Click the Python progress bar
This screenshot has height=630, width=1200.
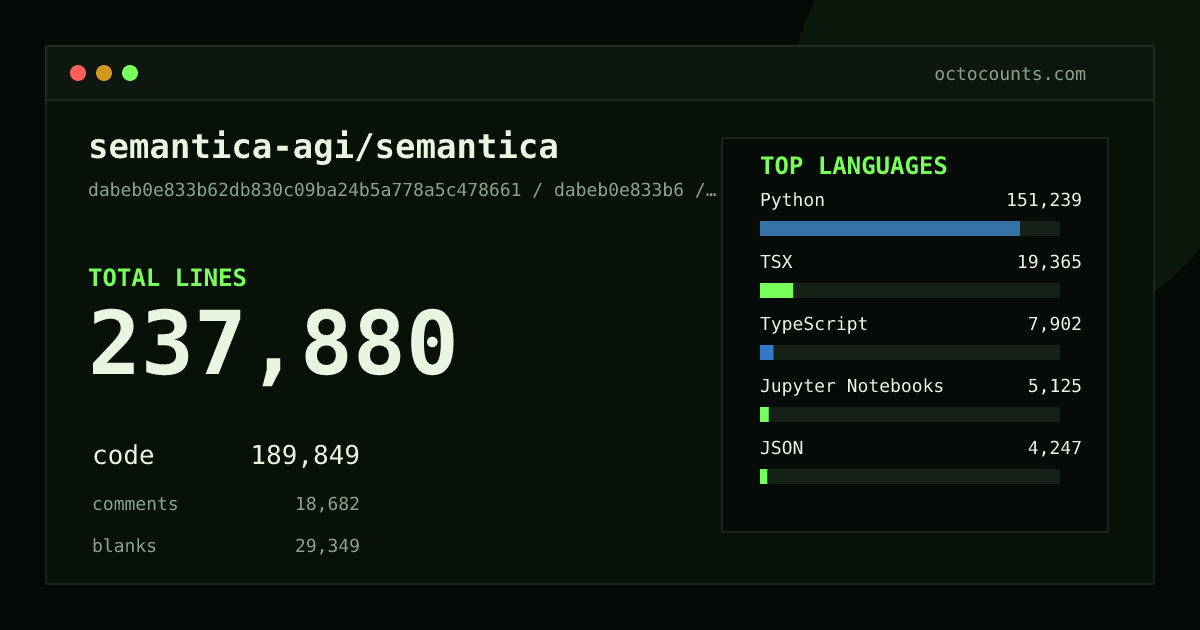click(x=910, y=228)
